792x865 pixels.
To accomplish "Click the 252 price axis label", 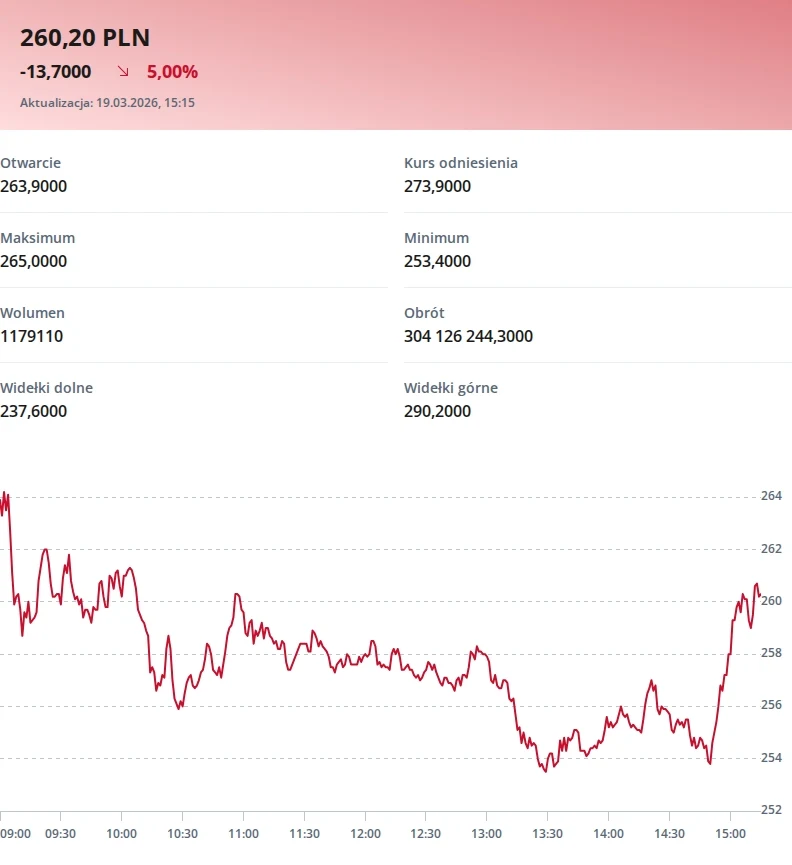I will [x=771, y=810].
